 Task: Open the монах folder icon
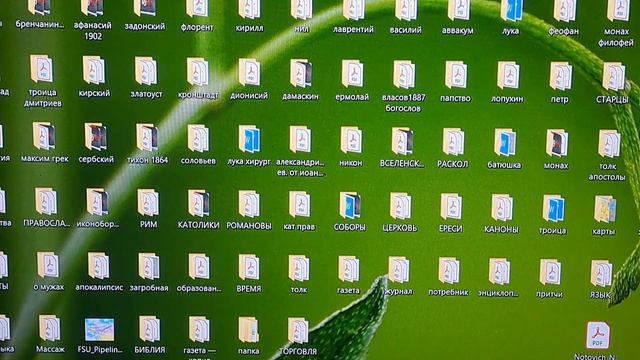[x=557, y=143]
